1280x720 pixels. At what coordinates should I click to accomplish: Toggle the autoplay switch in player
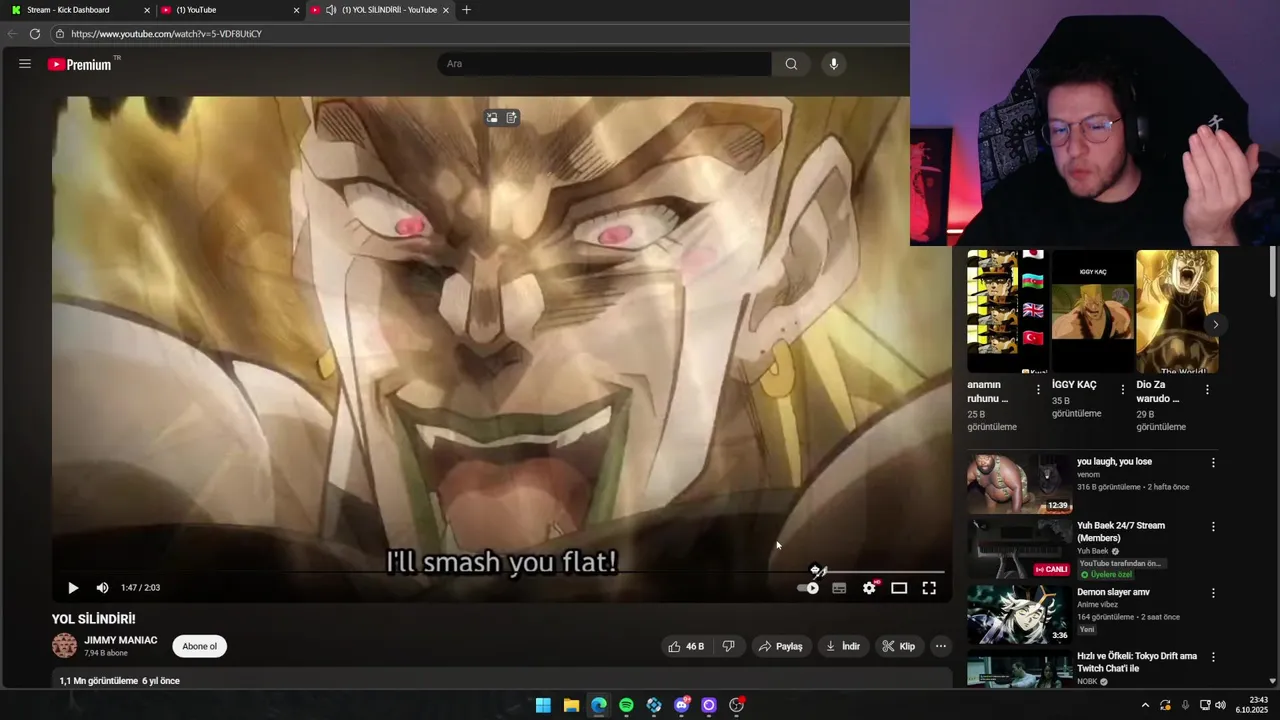click(x=808, y=588)
